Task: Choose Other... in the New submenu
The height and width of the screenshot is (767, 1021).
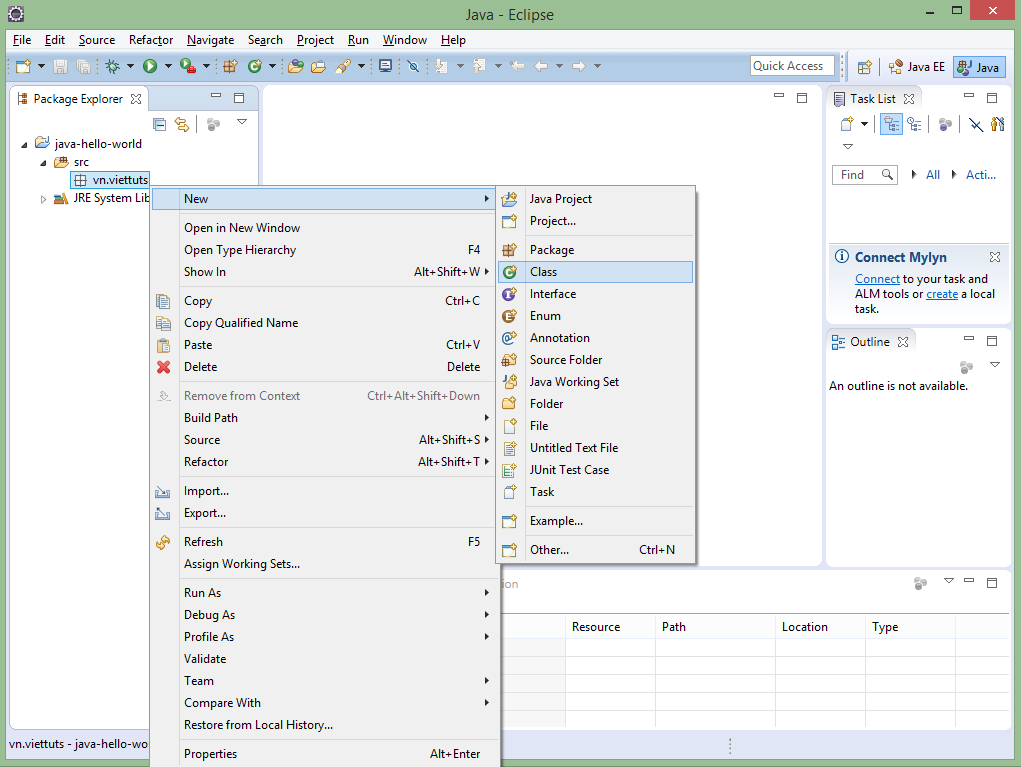Action: (595, 550)
